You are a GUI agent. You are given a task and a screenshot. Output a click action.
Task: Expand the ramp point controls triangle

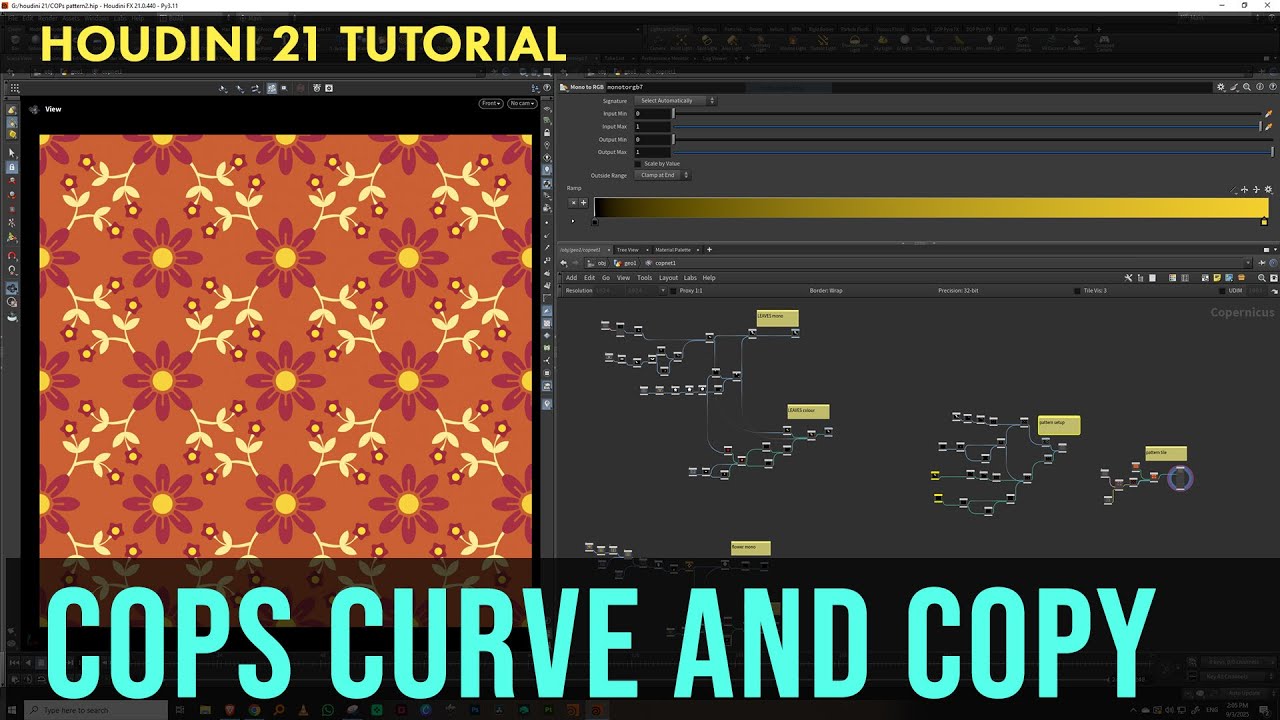point(573,221)
